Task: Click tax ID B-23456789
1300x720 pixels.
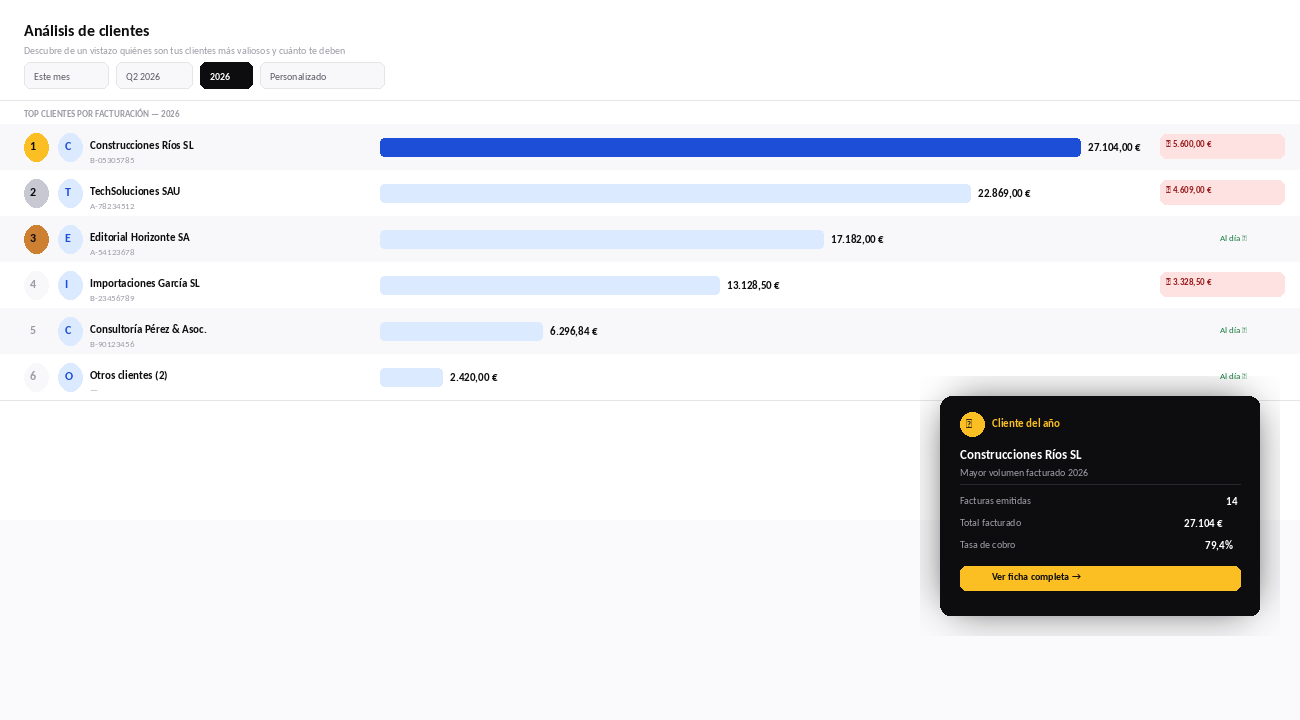Action: [x=112, y=298]
